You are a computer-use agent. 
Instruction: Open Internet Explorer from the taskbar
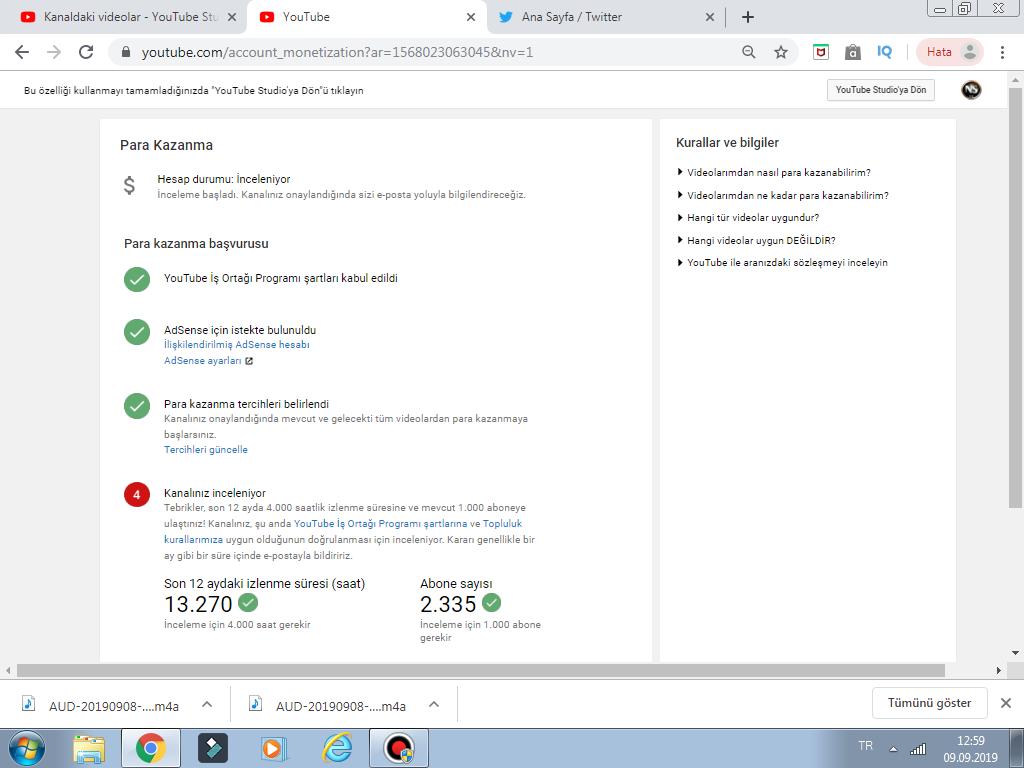click(x=337, y=748)
